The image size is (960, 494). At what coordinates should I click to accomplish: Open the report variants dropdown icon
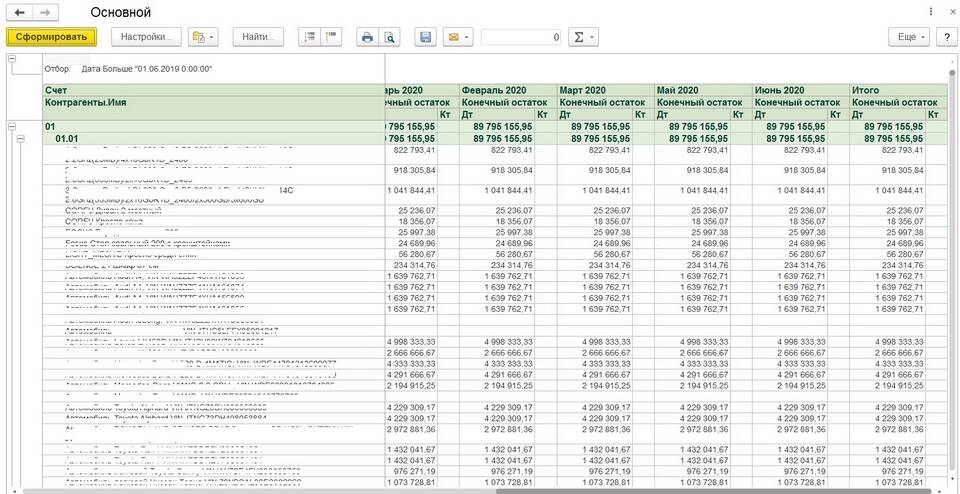click(202, 37)
